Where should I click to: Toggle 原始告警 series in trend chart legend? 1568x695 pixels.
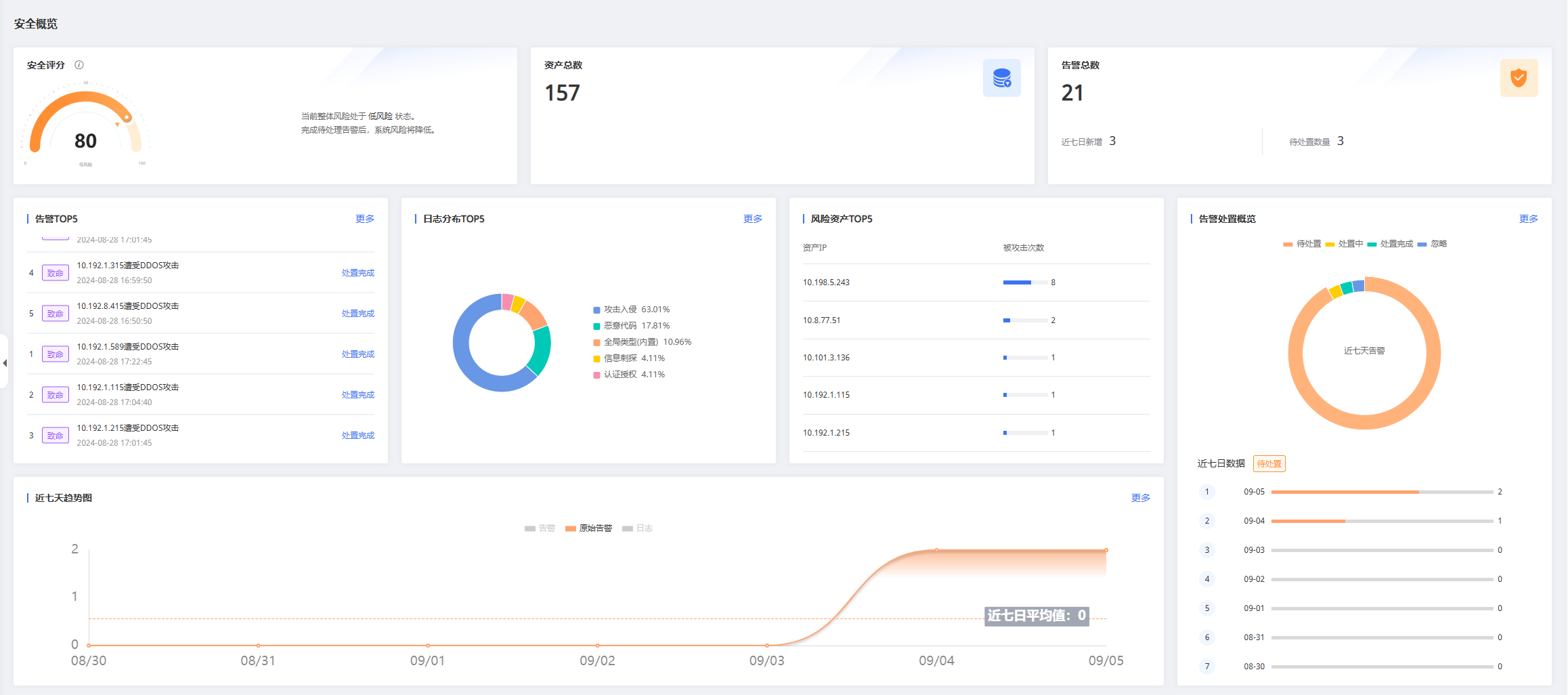tap(588, 528)
